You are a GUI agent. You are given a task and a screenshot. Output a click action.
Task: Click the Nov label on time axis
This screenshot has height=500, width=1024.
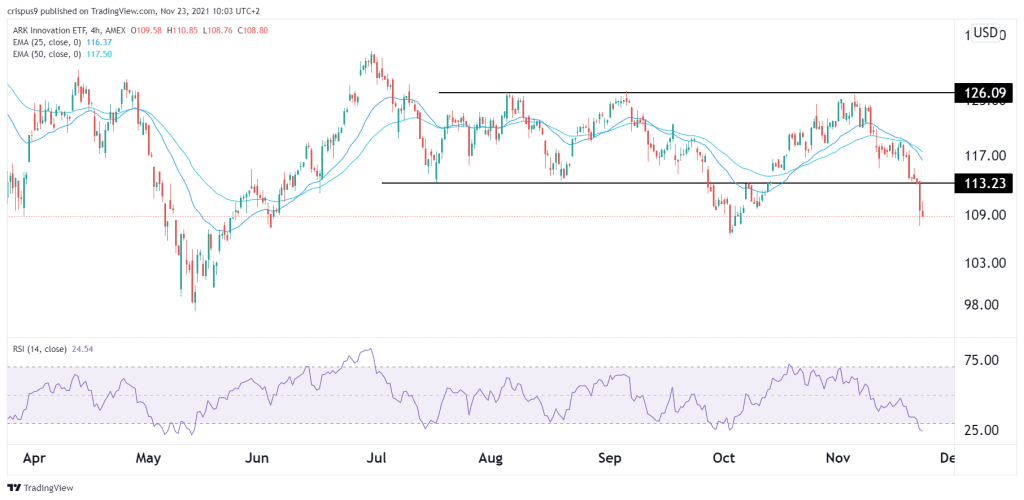pyautogui.click(x=837, y=459)
